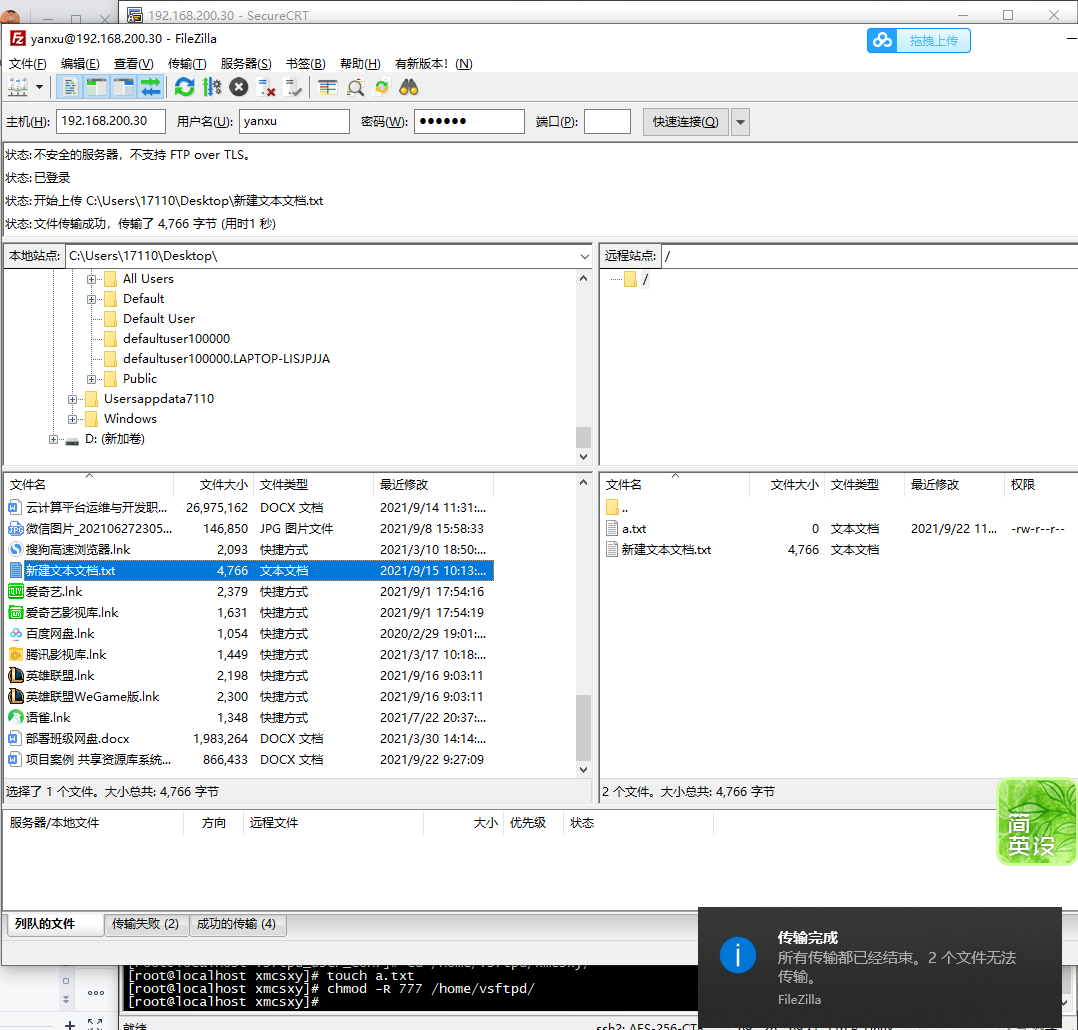This screenshot has height=1030, width=1078.
Task: Open the directory listing filters dialog
Action: (x=327, y=87)
